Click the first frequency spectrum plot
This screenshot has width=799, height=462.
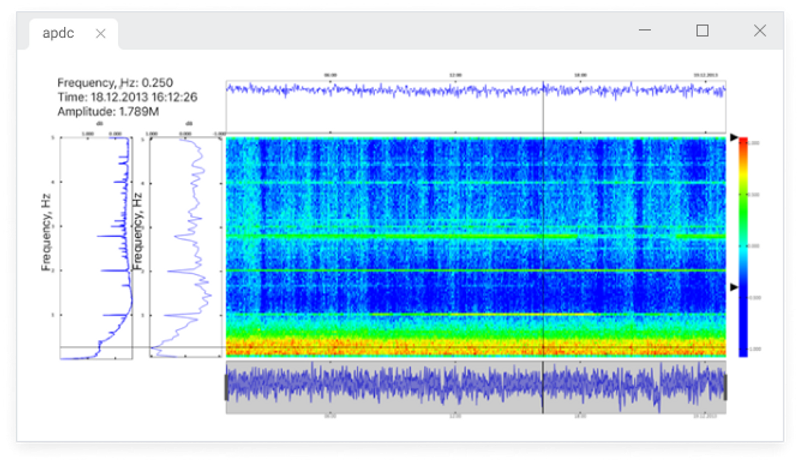(96, 248)
